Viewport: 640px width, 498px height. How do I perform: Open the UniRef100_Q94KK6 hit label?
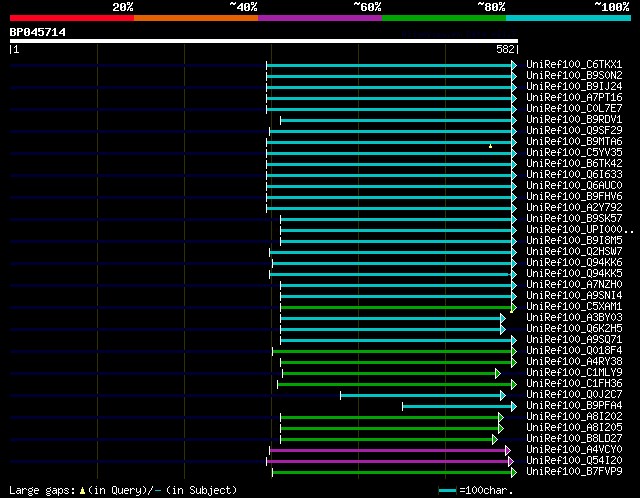pos(574,262)
